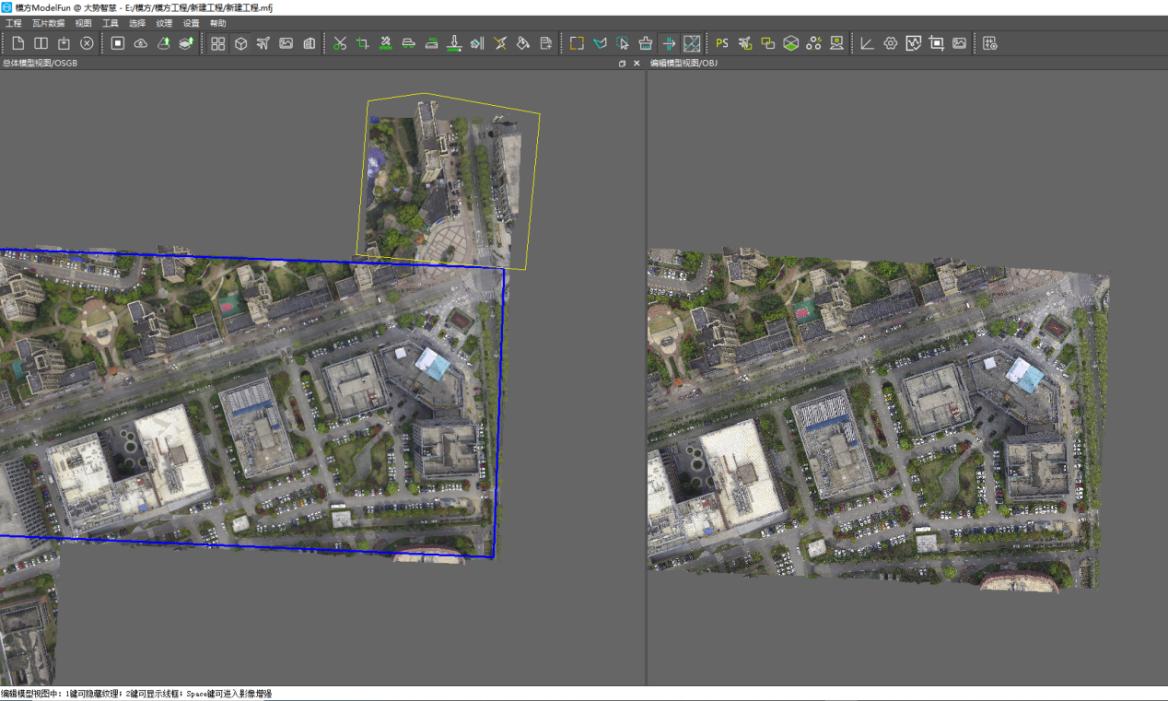The width and height of the screenshot is (1168, 701).
Task: Click the cleaning brush tool icon
Action: [646, 43]
